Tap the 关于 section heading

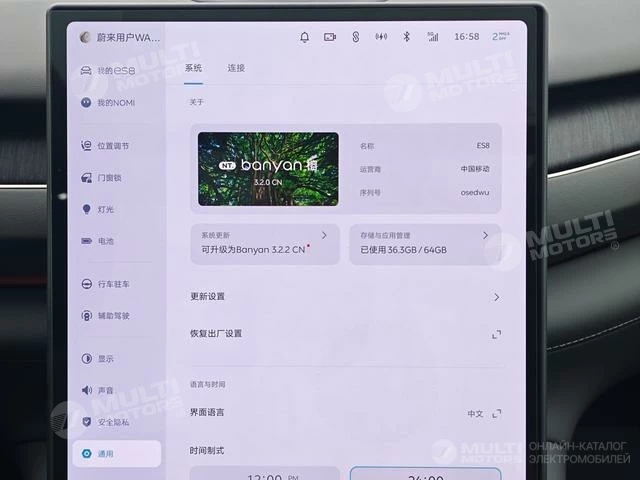click(x=196, y=102)
